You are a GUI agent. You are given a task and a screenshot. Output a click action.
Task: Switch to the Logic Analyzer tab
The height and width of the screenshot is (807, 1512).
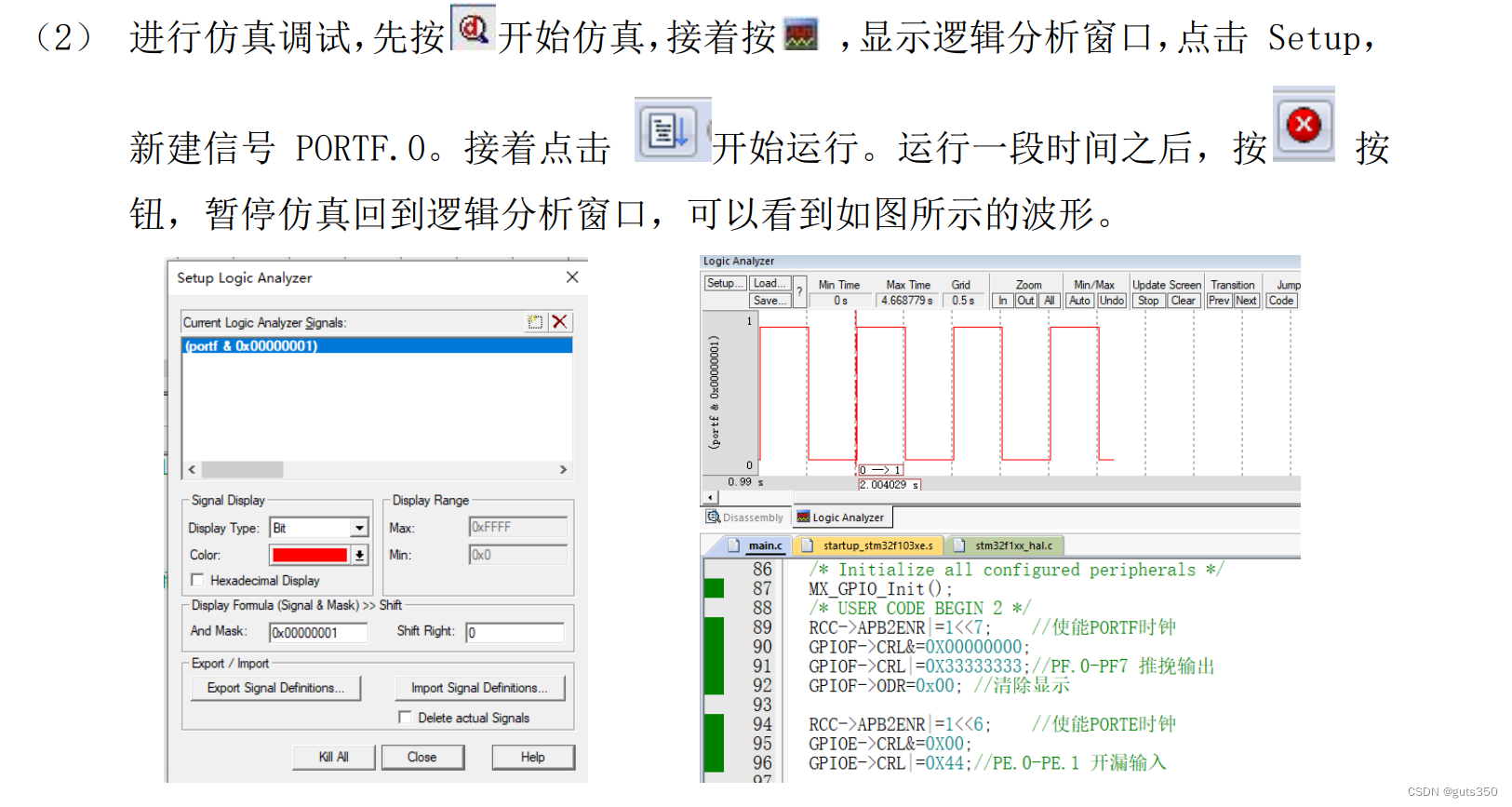(x=841, y=518)
